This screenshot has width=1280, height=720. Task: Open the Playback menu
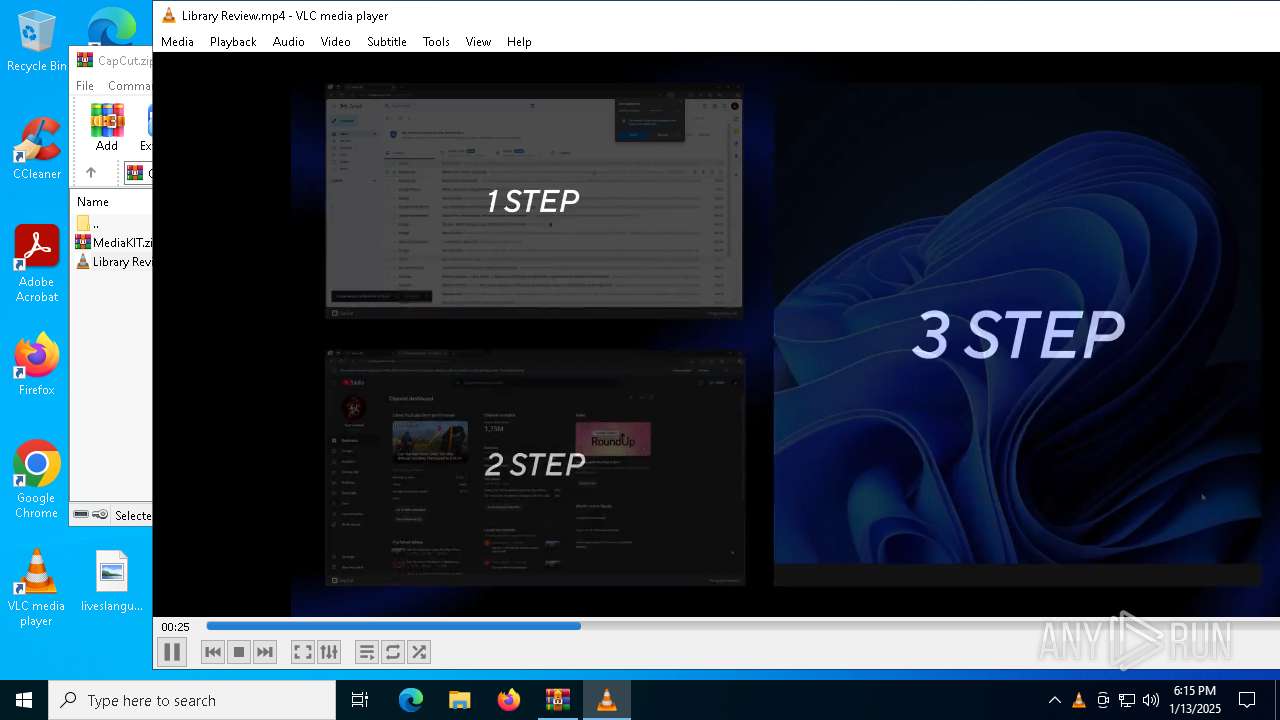[x=233, y=42]
